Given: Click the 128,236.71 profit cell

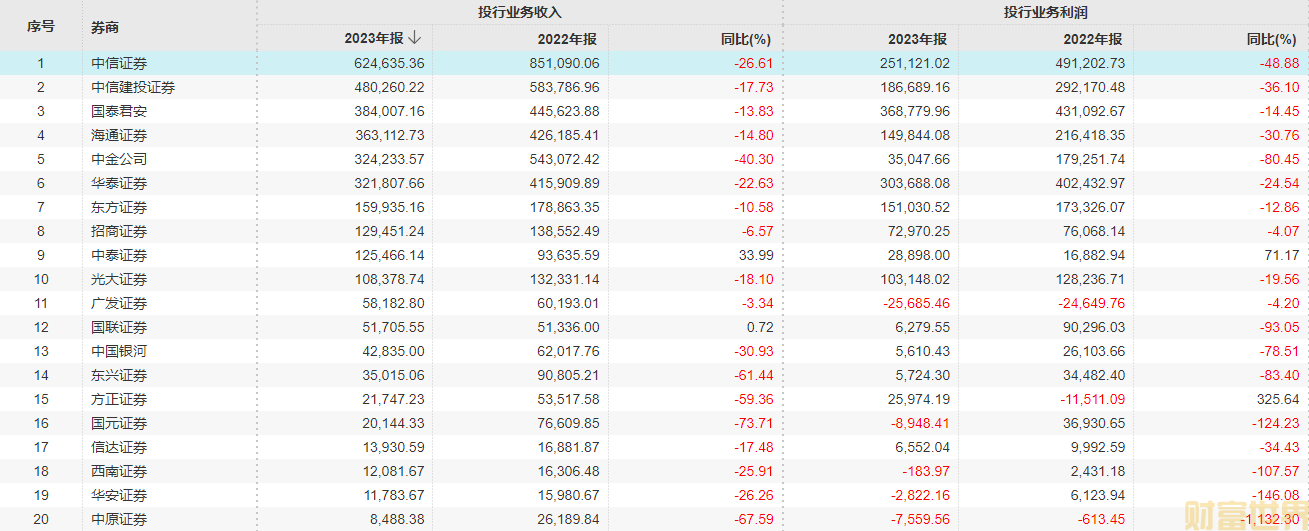Looking at the screenshot, I should [1089, 279].
